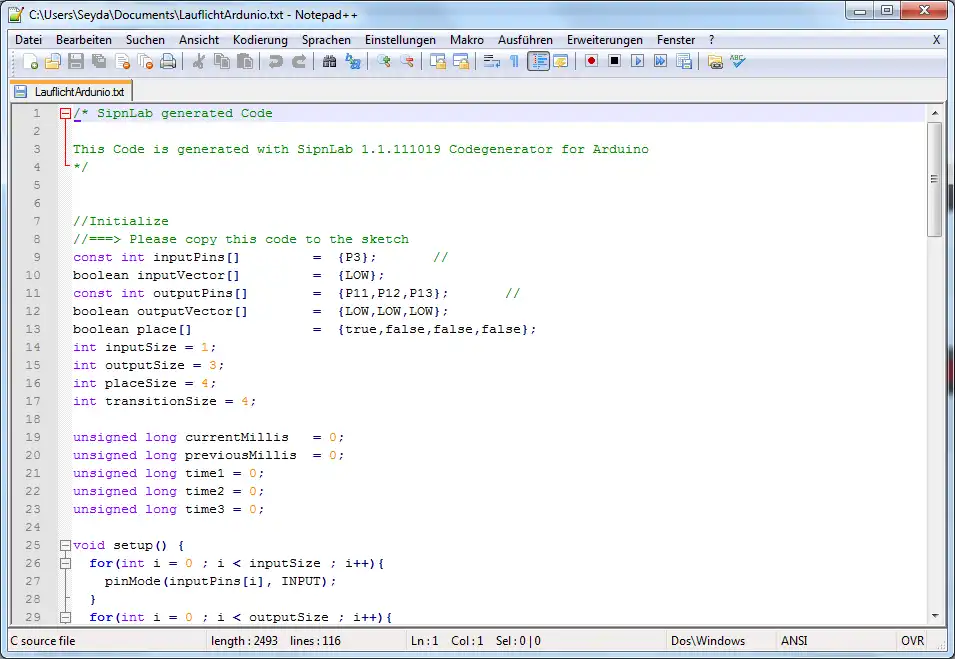Zoom in using the magnifier plus icon
955x659 pixels.
pyautogui.click(x=383, y=62)
